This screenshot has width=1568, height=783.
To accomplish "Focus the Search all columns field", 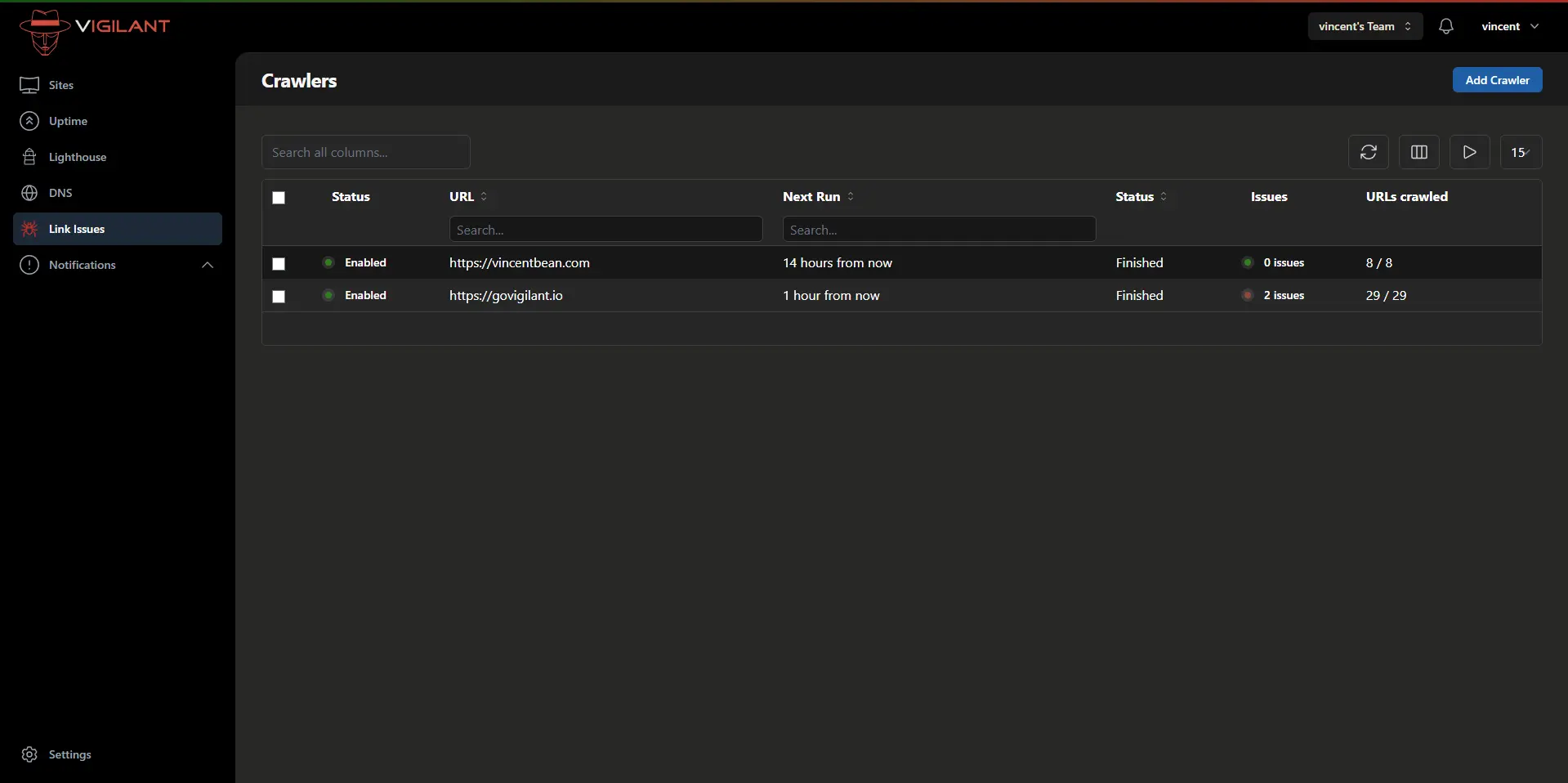I will click(365, 152).
